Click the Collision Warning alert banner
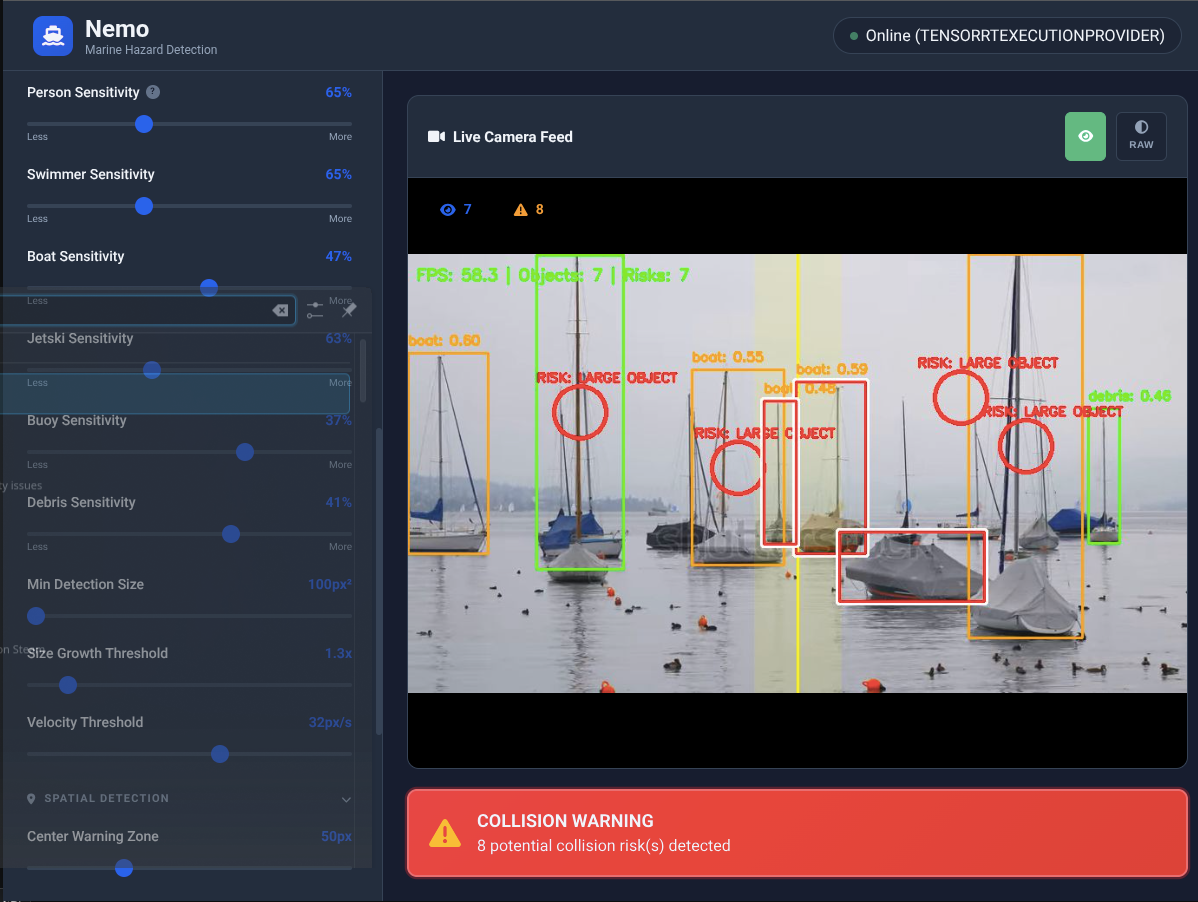The width and height of the screenshot is (1198, 902). [797, 832]
